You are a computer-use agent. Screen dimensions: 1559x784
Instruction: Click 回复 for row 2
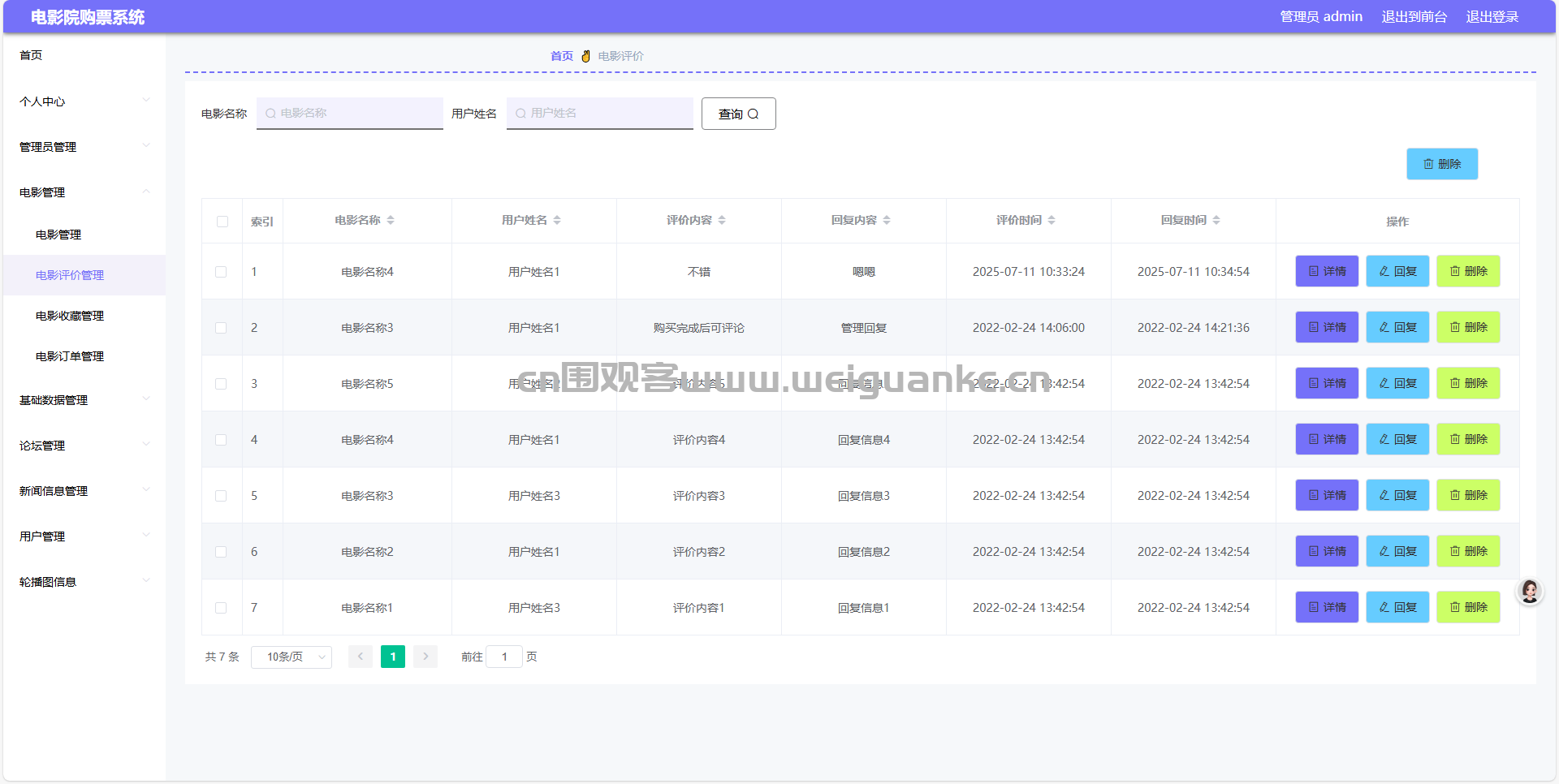point(1397,327)
